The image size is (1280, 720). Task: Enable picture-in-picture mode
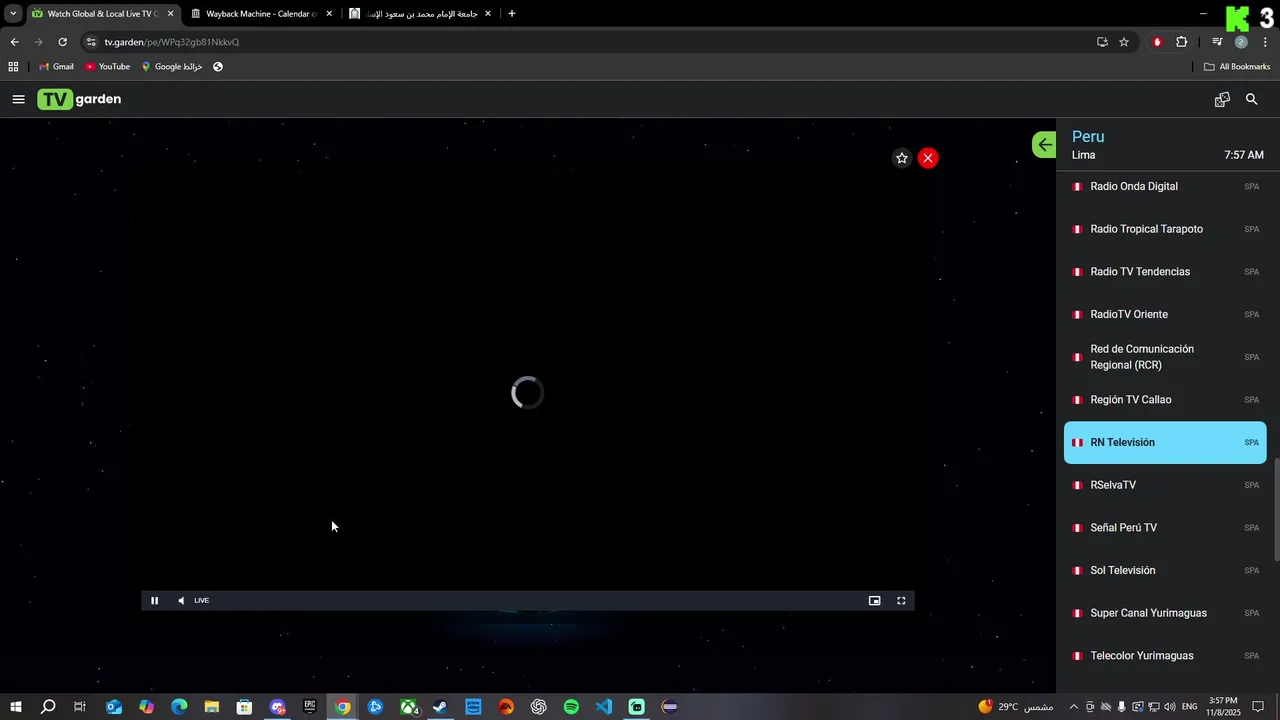(x=874, y=600)
